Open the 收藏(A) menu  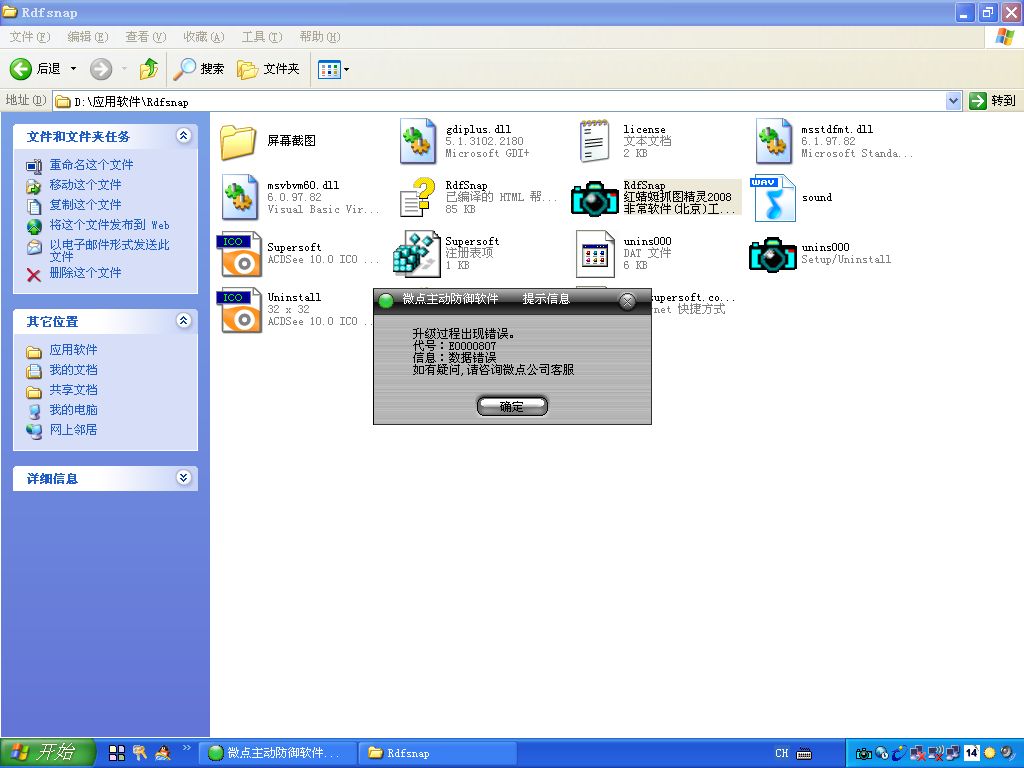point(204,37)
